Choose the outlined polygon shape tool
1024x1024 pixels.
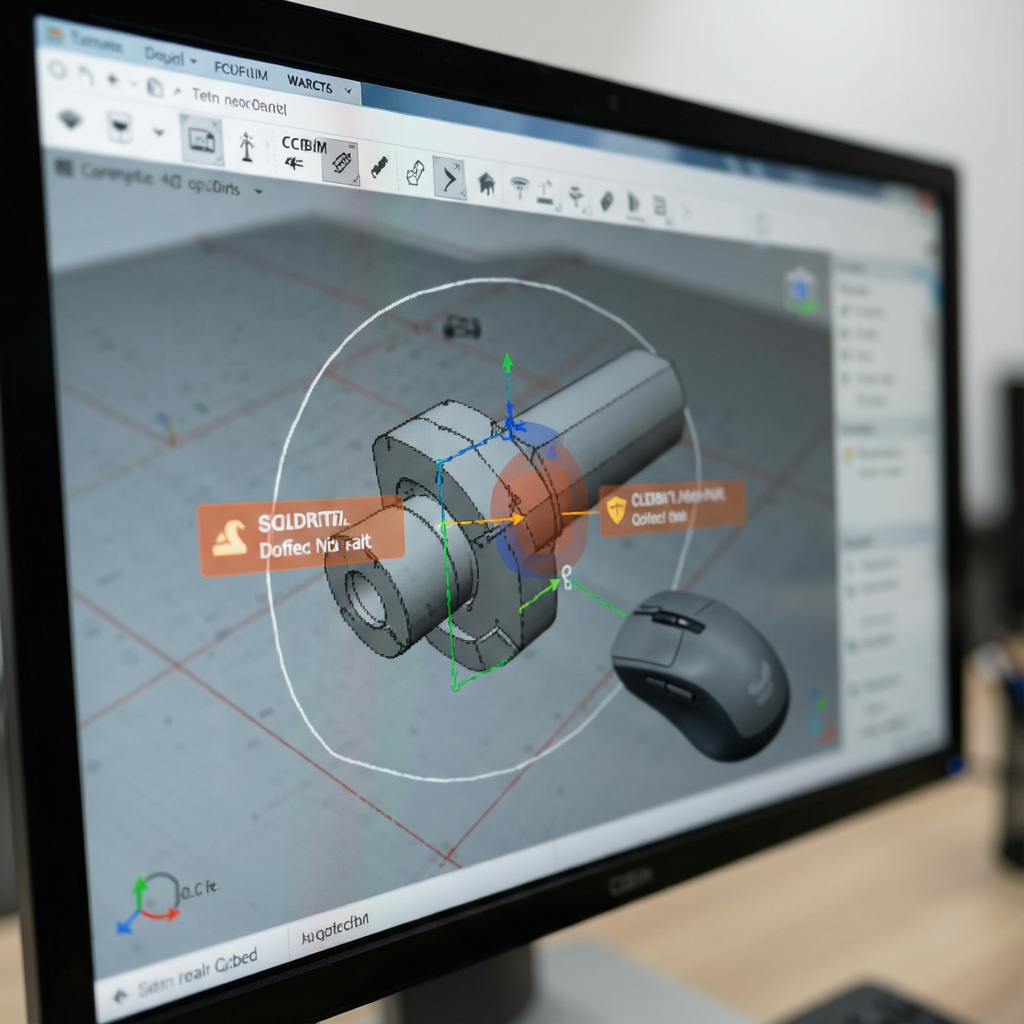(x=416, y=173)
